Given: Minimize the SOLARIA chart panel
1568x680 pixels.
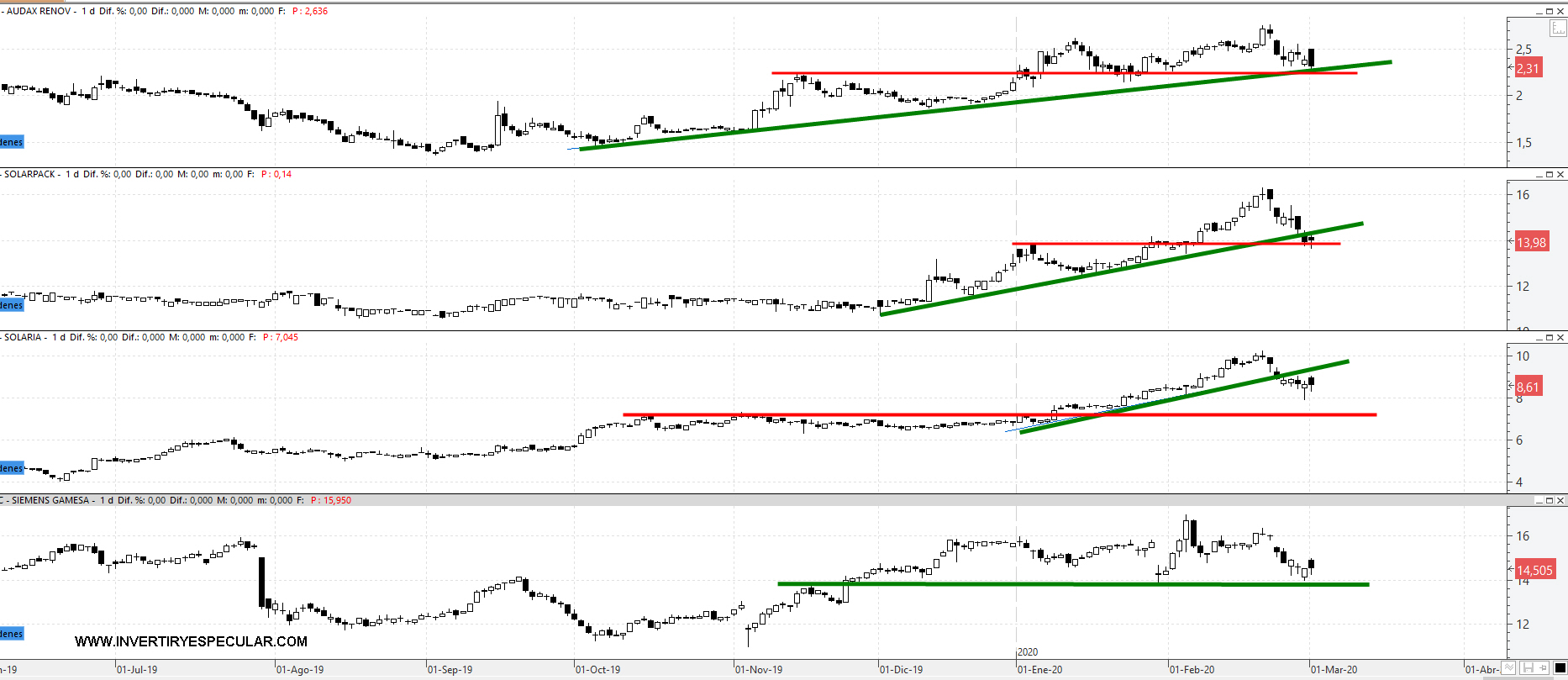Looking at the screenshot, I should [x=1539, y=337].
